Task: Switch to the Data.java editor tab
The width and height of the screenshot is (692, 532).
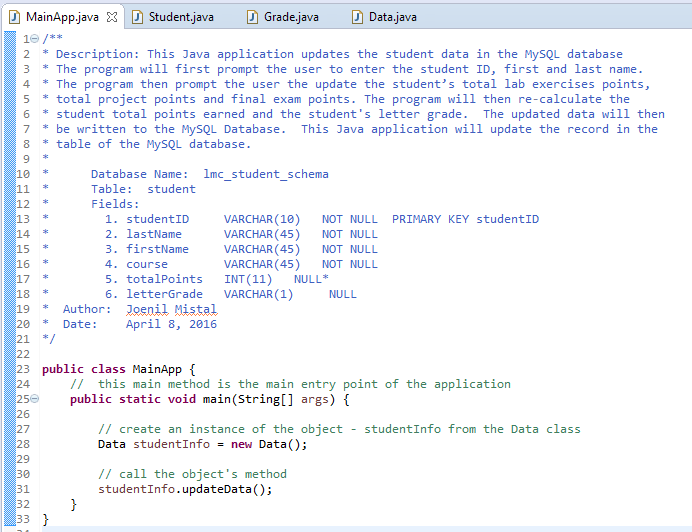Action: [x=392, y=17]
